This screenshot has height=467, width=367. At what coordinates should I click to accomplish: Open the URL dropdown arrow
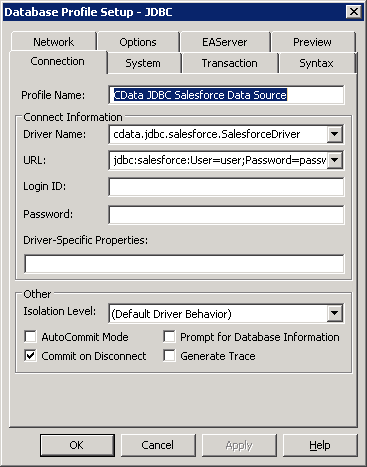coord(335,160)
